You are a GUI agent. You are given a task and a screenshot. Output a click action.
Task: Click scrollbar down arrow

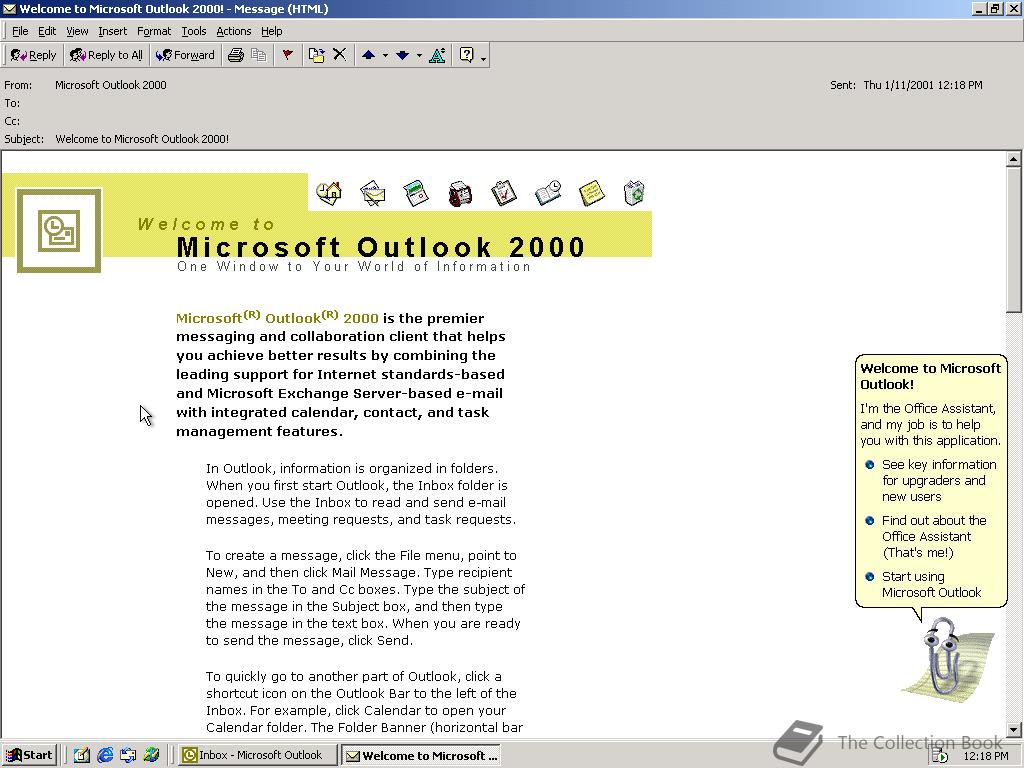tap(1013, 729)
